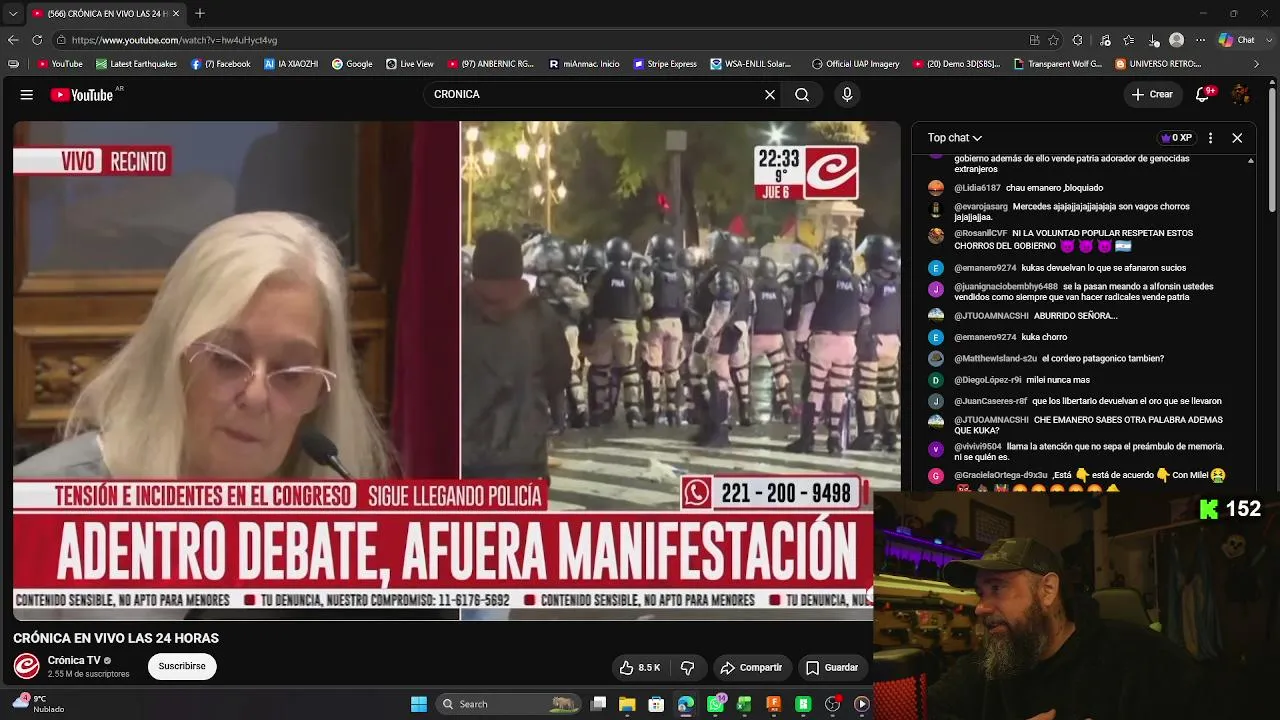Open the Latest Earthquakes bookmark
The height and width of the screenshot is (720, 1280).
point(136,64)
